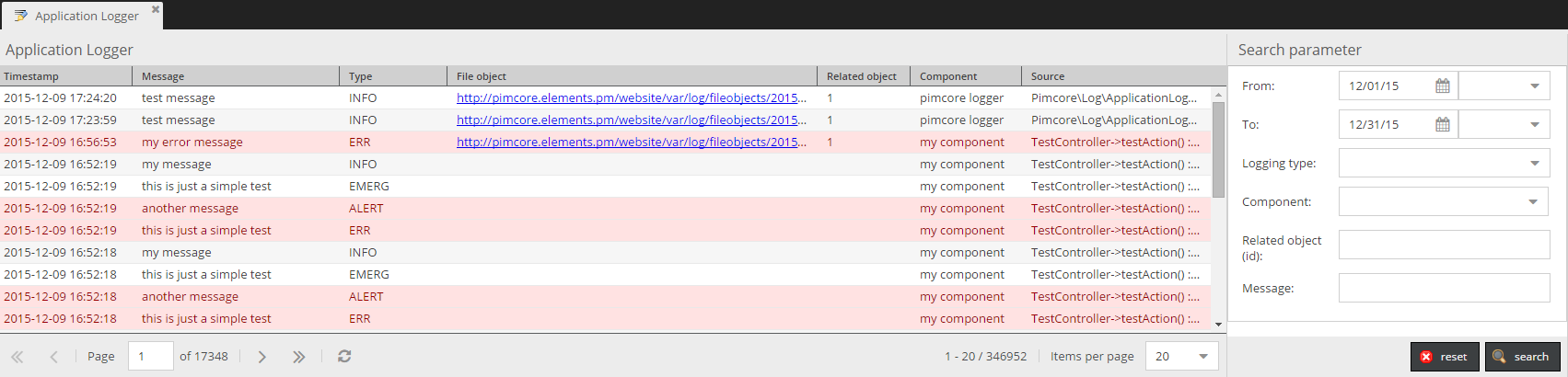Screen dimensions: 1568x377
Task: Expand the Logging type dropdown
Action: pyautogui.click(x=1534, y=164)
